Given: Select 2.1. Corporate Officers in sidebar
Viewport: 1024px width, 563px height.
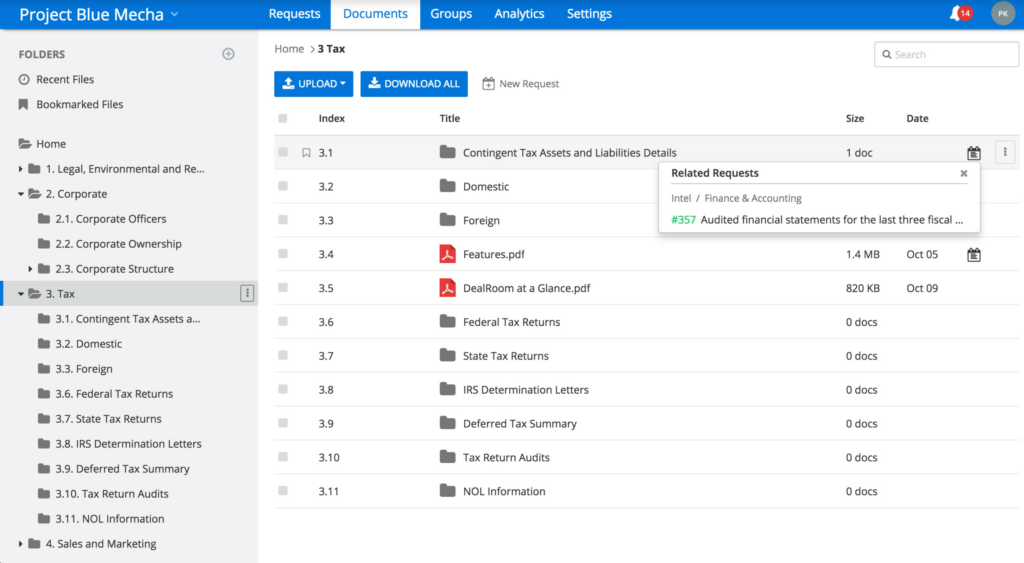Looking at the screenshot, I should tap(110, 219).
